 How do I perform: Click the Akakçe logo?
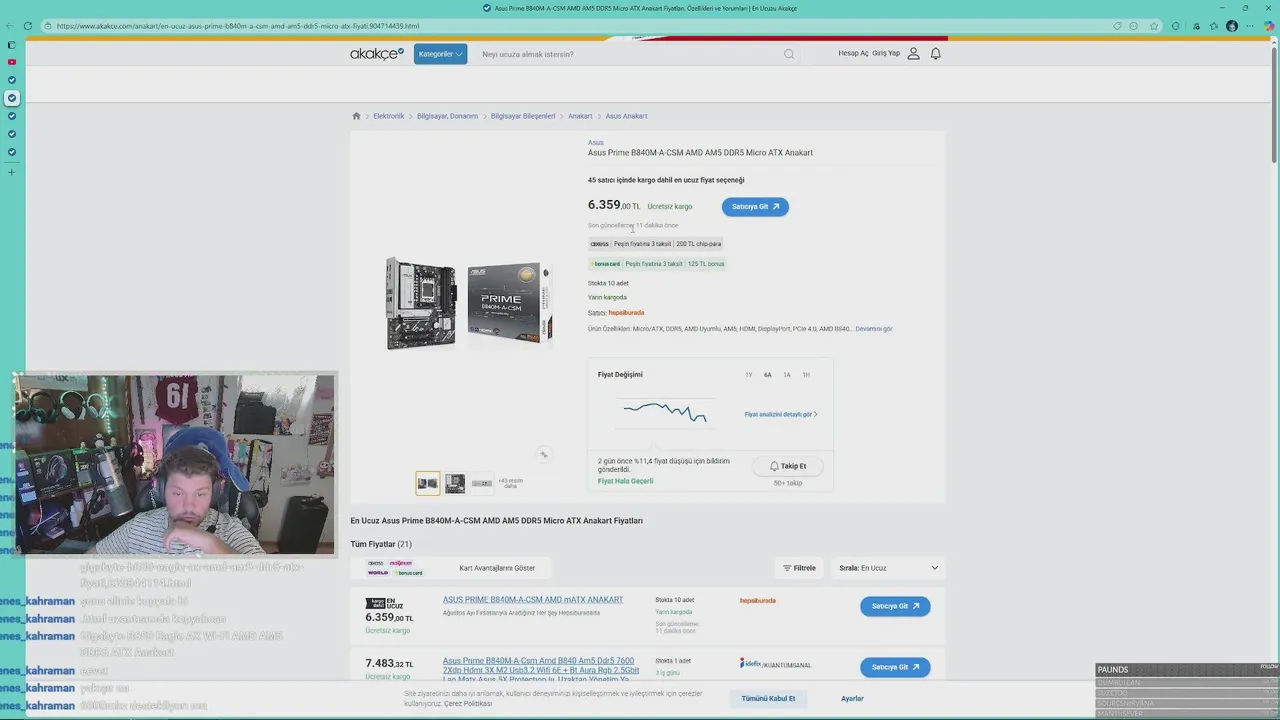coord(376,54)
